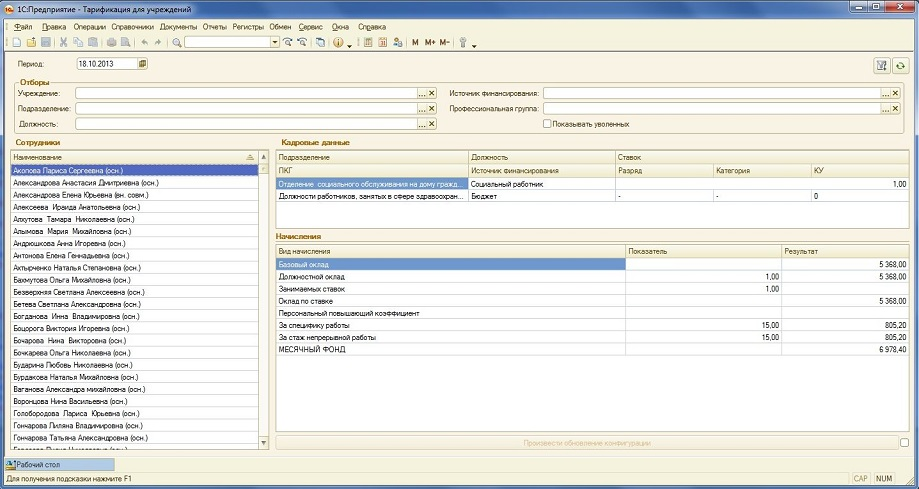919x489 pixels.
Task: Open the Отчеты menu
Action: pyautogui.click(x=214, y=26)
